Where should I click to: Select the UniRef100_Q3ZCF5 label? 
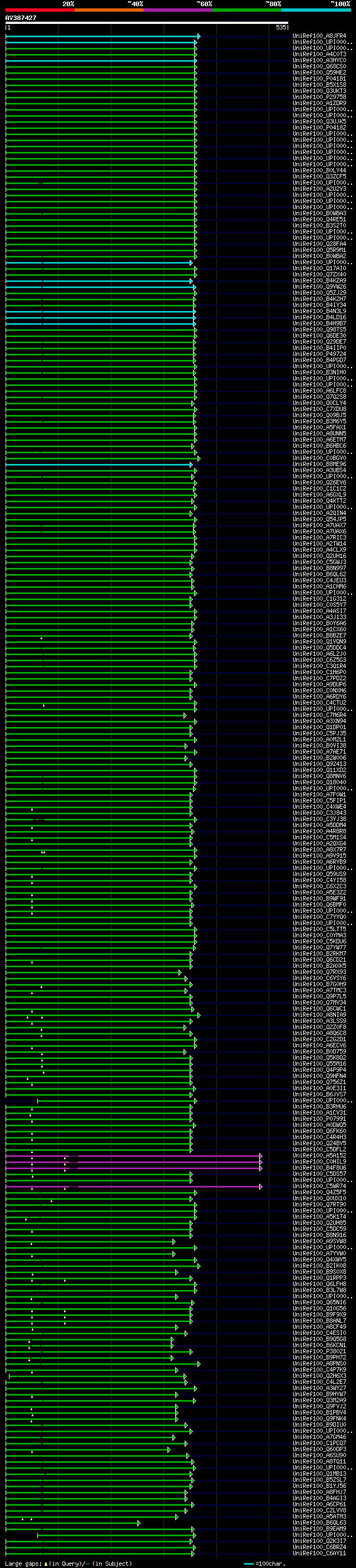[319, 176]
